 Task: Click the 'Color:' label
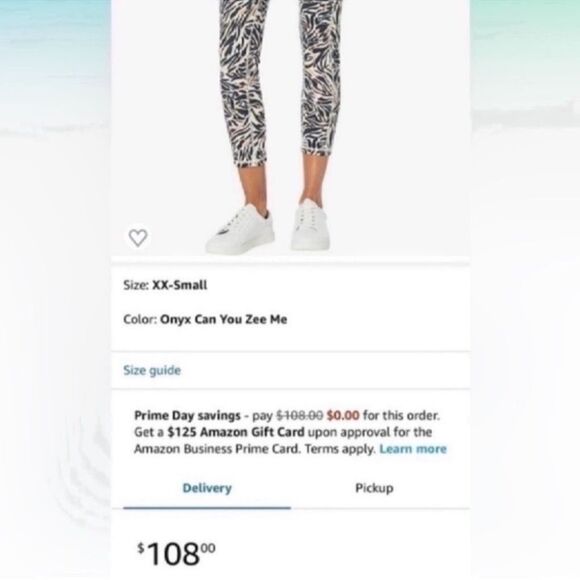tap(141, 319)
